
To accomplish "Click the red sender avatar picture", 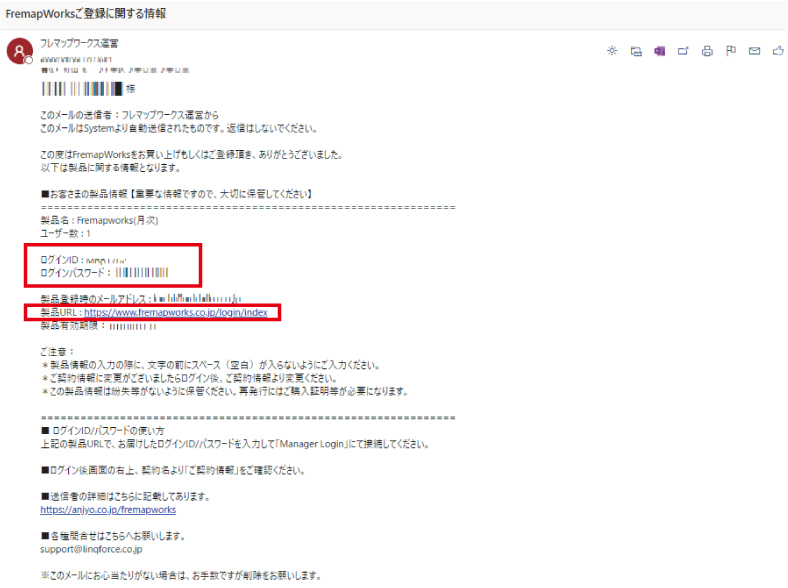I will 19,52.
